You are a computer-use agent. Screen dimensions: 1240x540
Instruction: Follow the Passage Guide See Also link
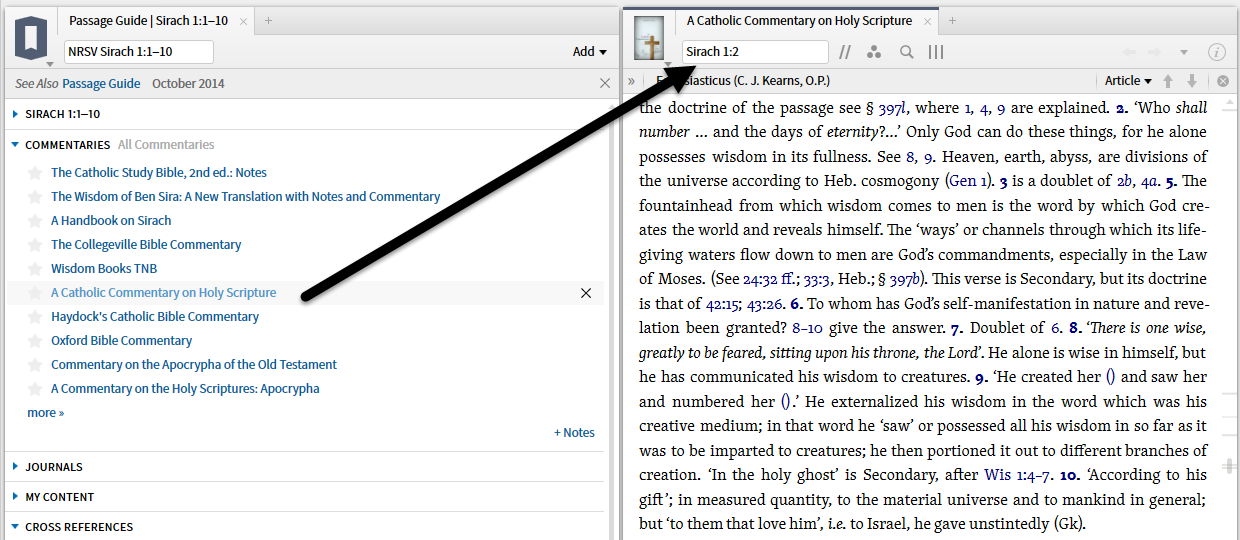pos(101,84)
